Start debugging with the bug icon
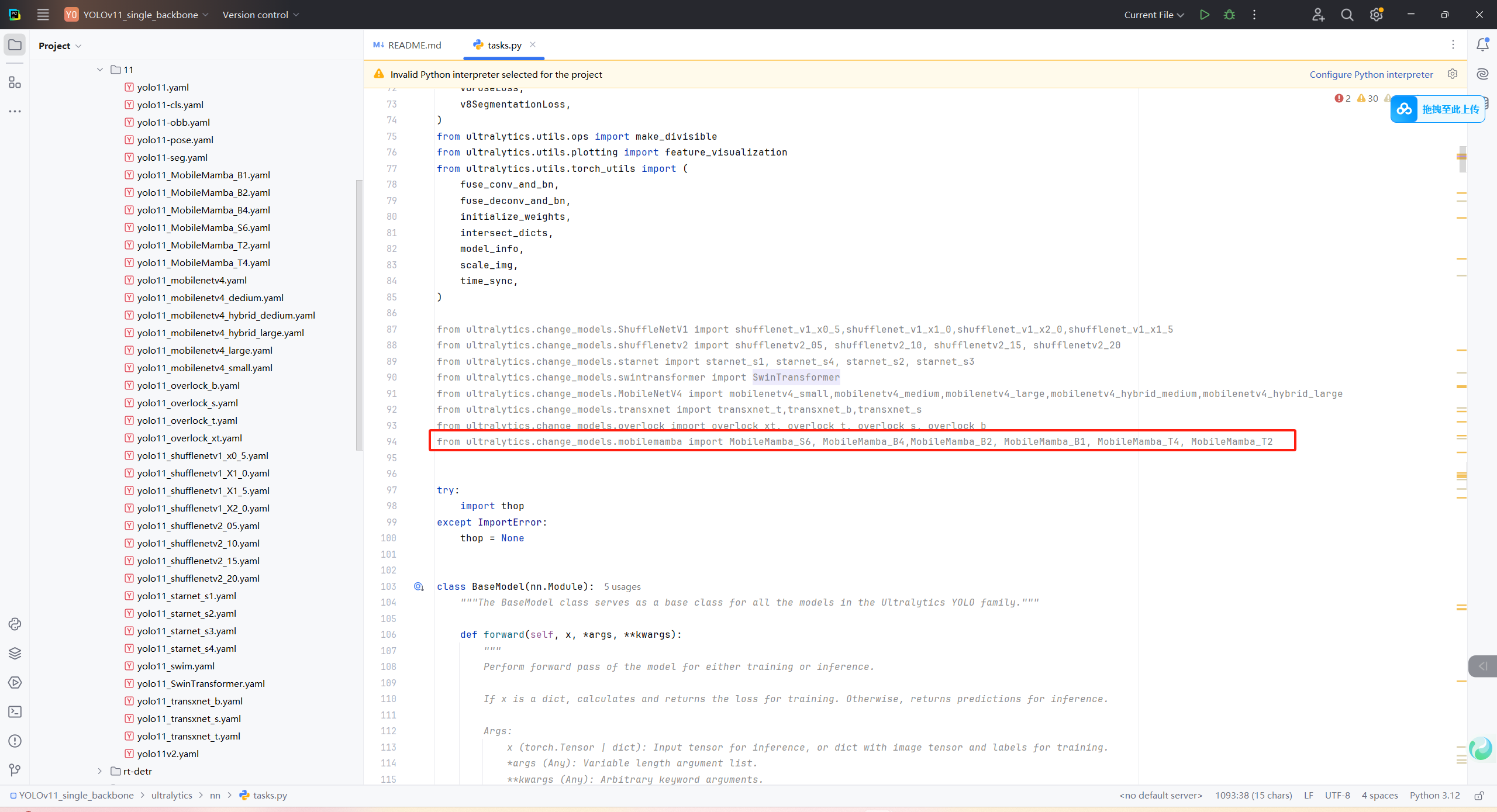This screenshot has height=812, width=1497. tap(1229, 15)
